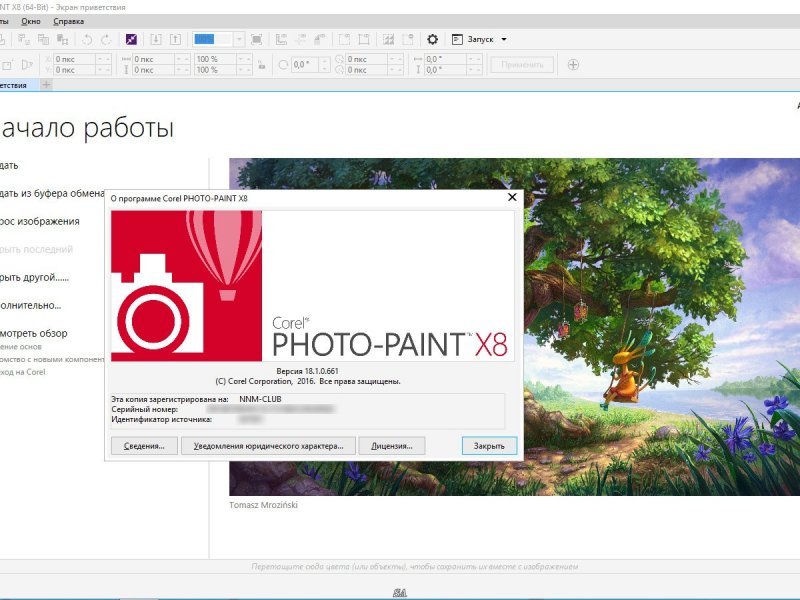
Task: Click the Full-screen preview icon
Action: (257, 39)
